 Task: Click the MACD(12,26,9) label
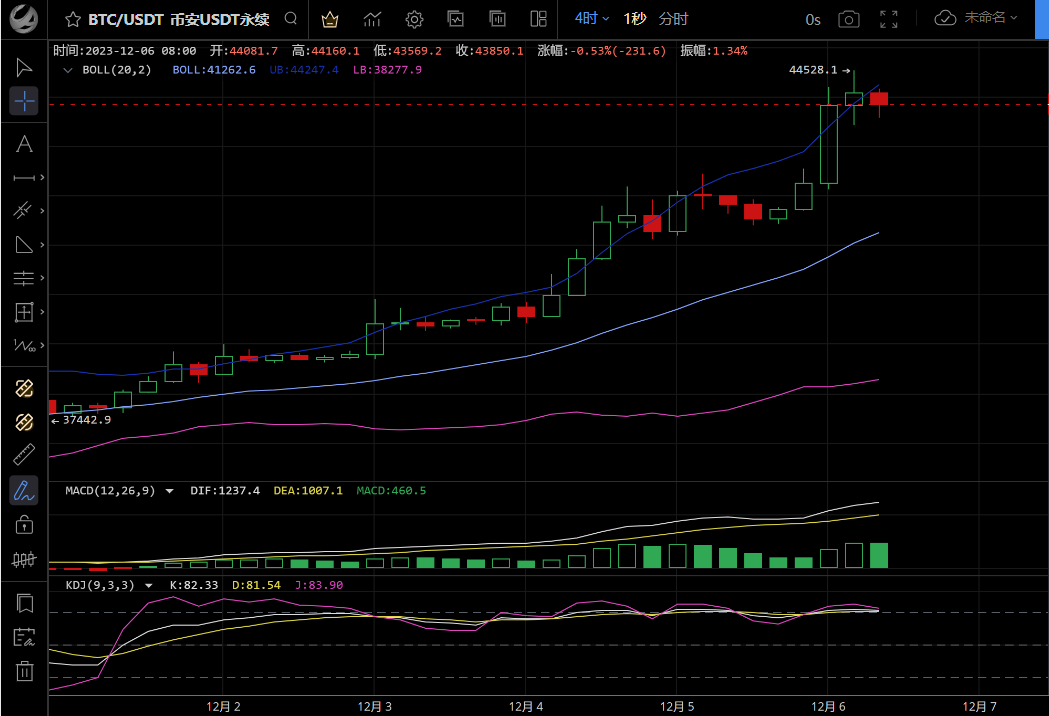click(110, 490)
